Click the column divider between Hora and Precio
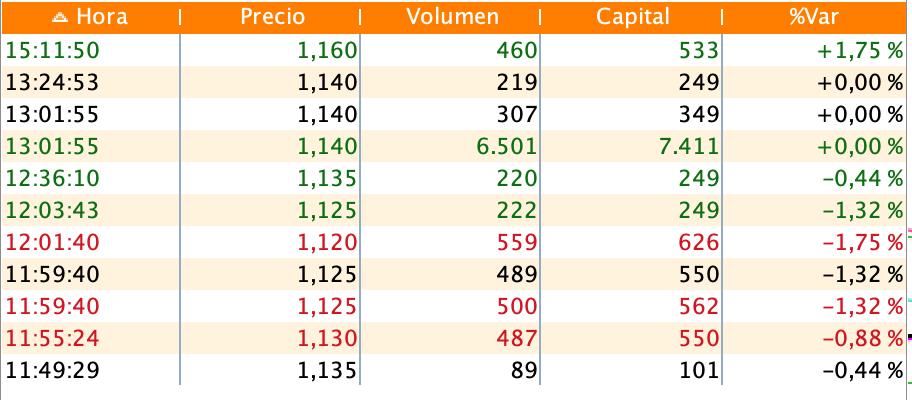Screen dimensions: 912x400 click(180, 18)
